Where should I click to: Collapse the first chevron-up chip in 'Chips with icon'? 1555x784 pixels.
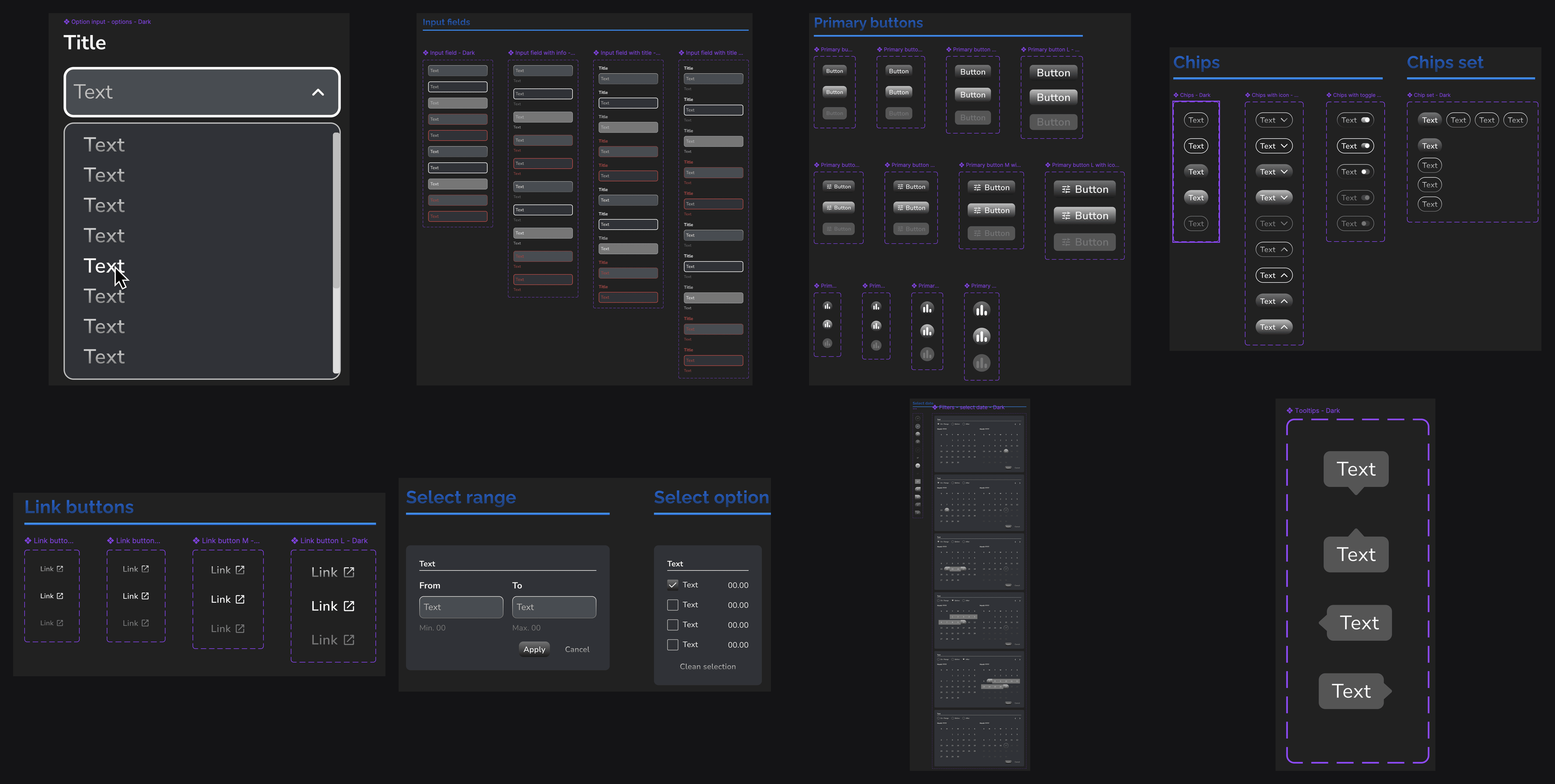point(1274,250)
